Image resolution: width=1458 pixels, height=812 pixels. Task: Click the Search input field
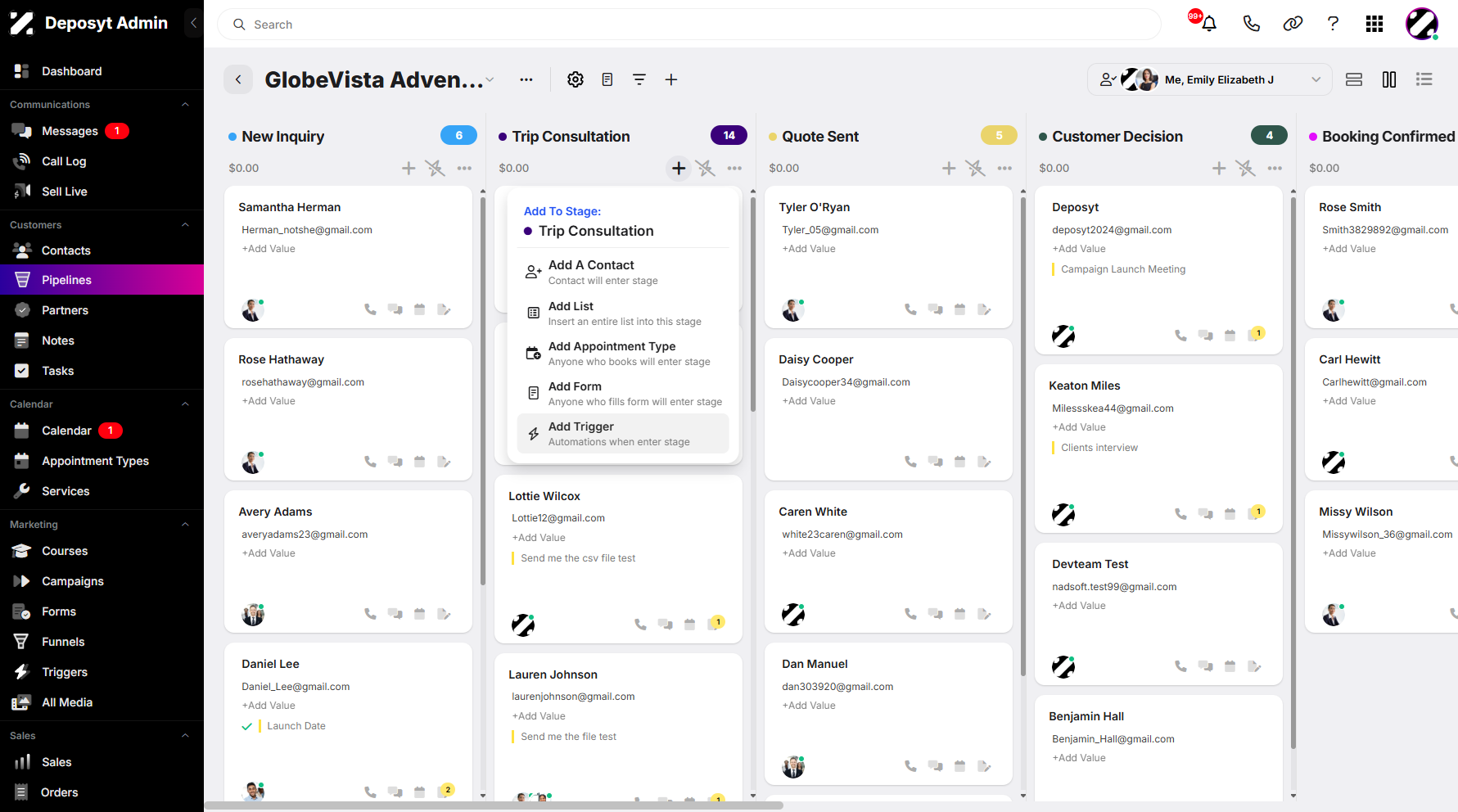pyautogui.click(x=689, y=25)
